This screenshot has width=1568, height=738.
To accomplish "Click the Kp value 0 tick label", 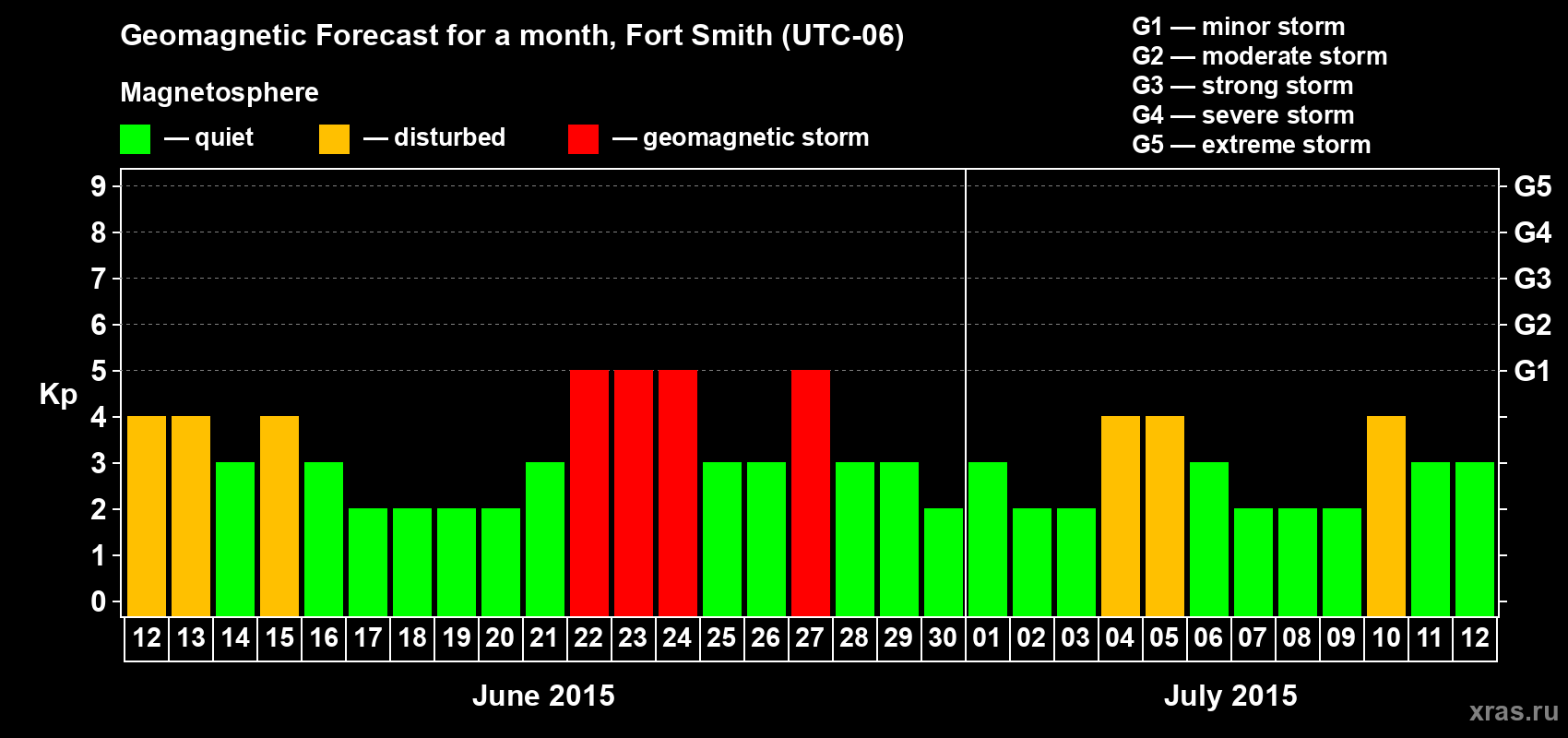I will [x=99, y=601].
